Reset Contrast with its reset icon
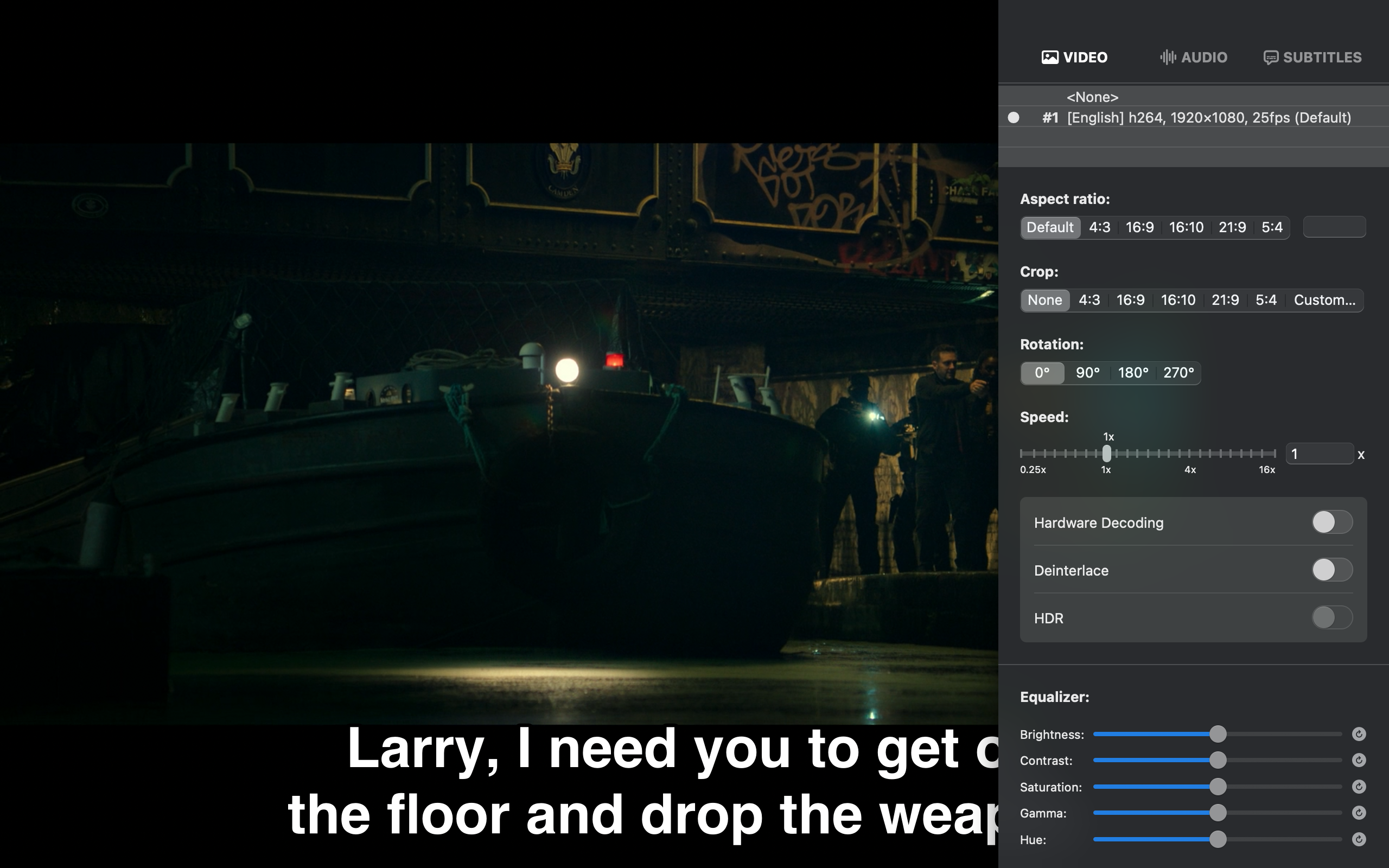 click(1359, 760)
